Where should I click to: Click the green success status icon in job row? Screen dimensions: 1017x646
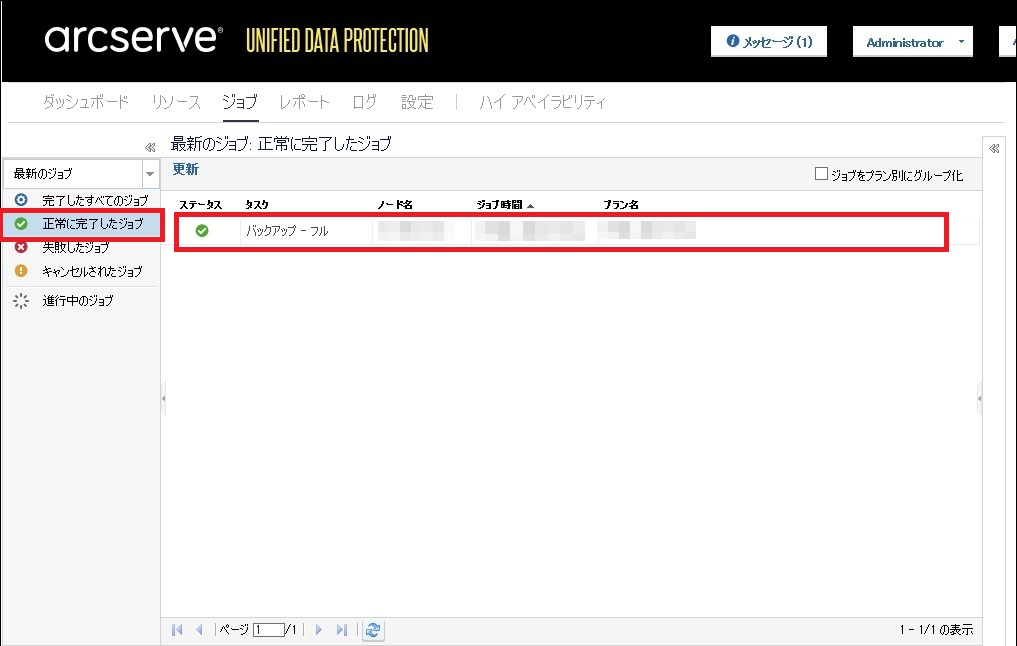click(x=202, y=231)
